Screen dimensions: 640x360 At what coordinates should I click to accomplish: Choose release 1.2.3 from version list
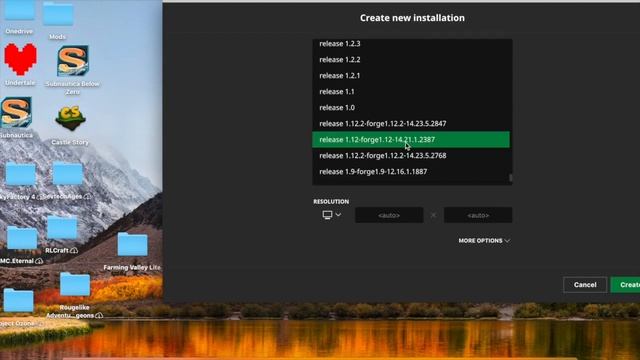pos(411,44)
